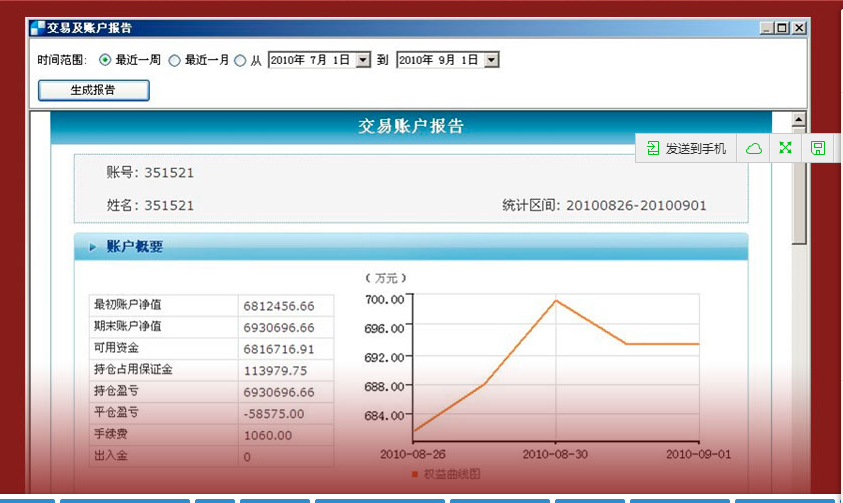Click the window icon in the title bar
843x503 pixels.
[x=36, y=28]
